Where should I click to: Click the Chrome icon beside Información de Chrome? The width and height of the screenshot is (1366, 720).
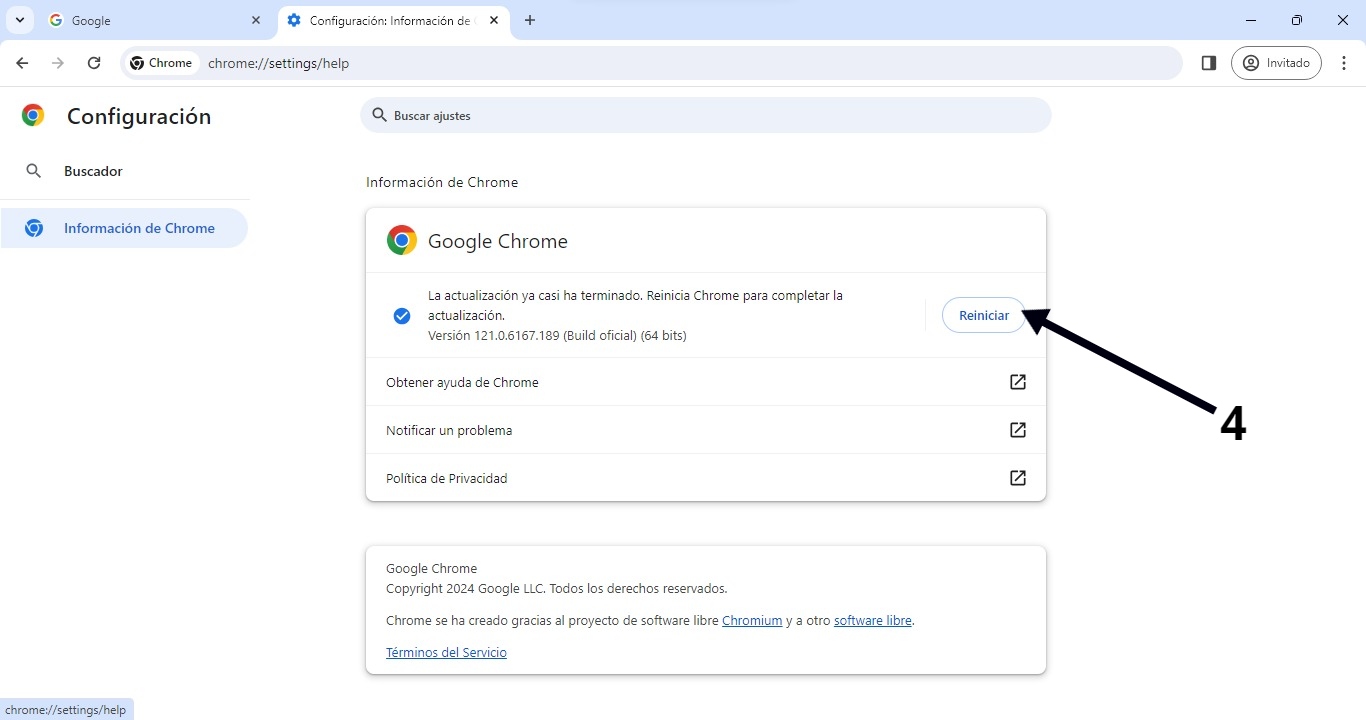pos(34,228)
